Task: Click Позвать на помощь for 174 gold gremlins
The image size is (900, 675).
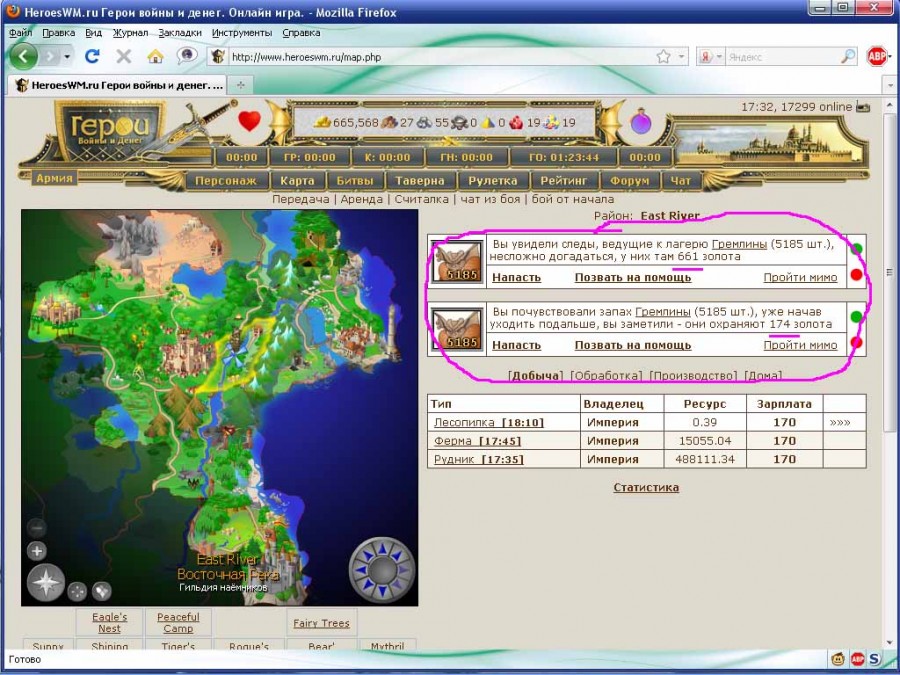Action: (633, 346)
